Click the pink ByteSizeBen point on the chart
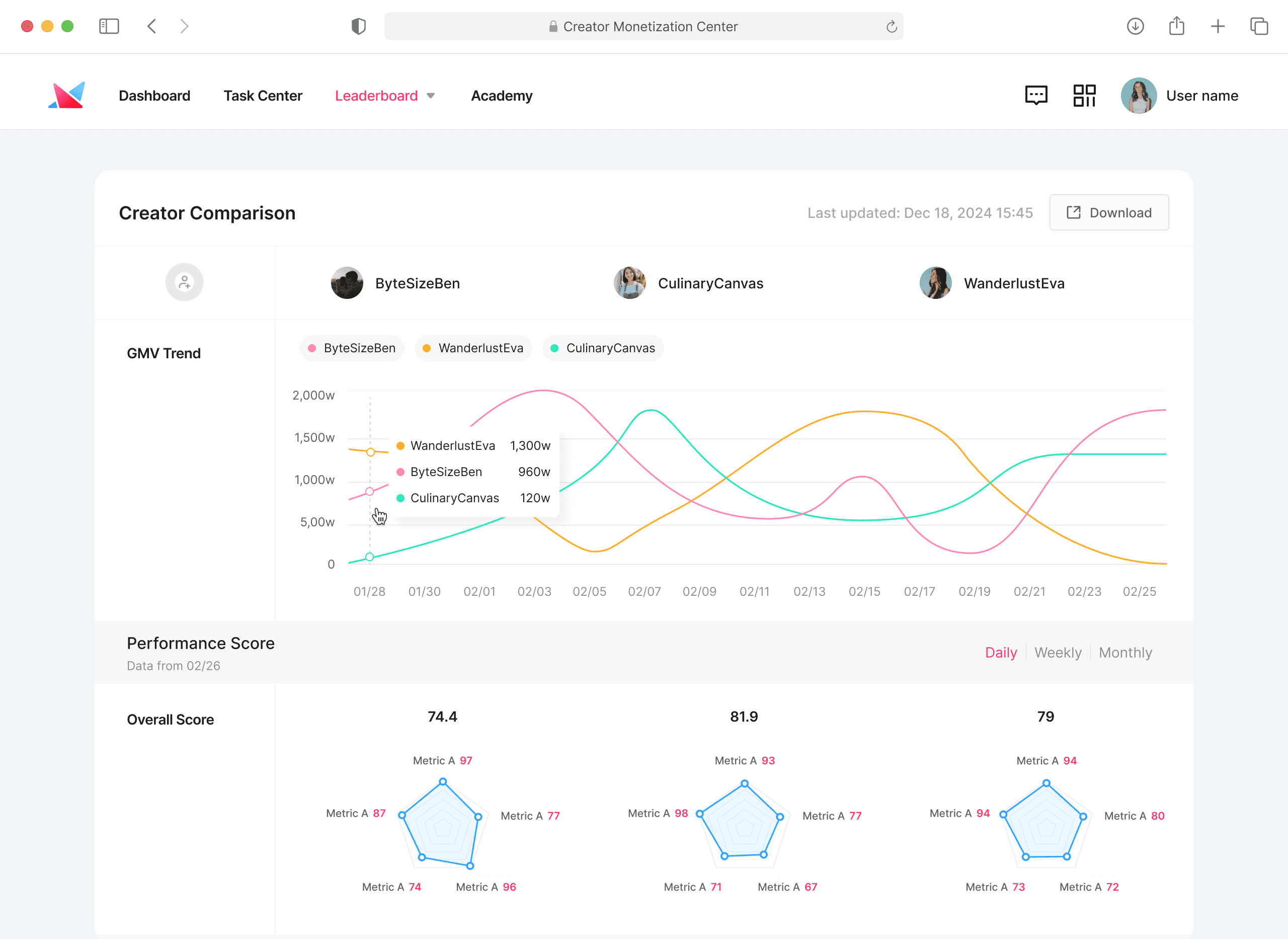Image resolution: width=1288 pixels, height=939 pixels. tap(369, 492)
